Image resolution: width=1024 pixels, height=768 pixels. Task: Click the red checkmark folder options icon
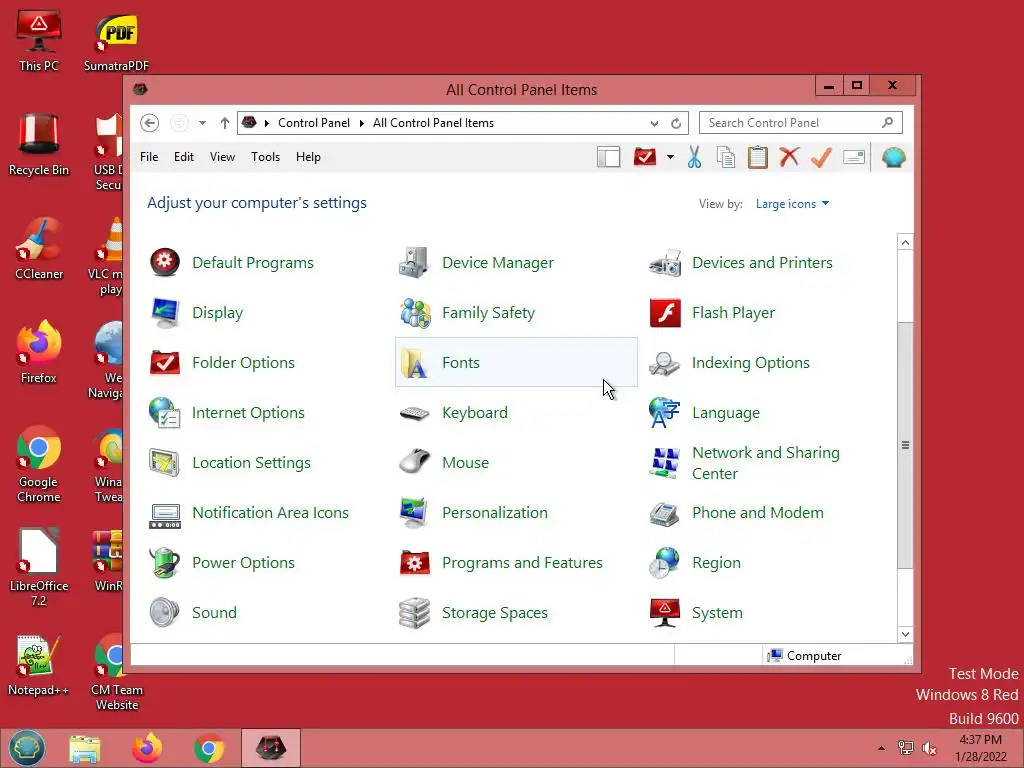(x=645, y=157)
